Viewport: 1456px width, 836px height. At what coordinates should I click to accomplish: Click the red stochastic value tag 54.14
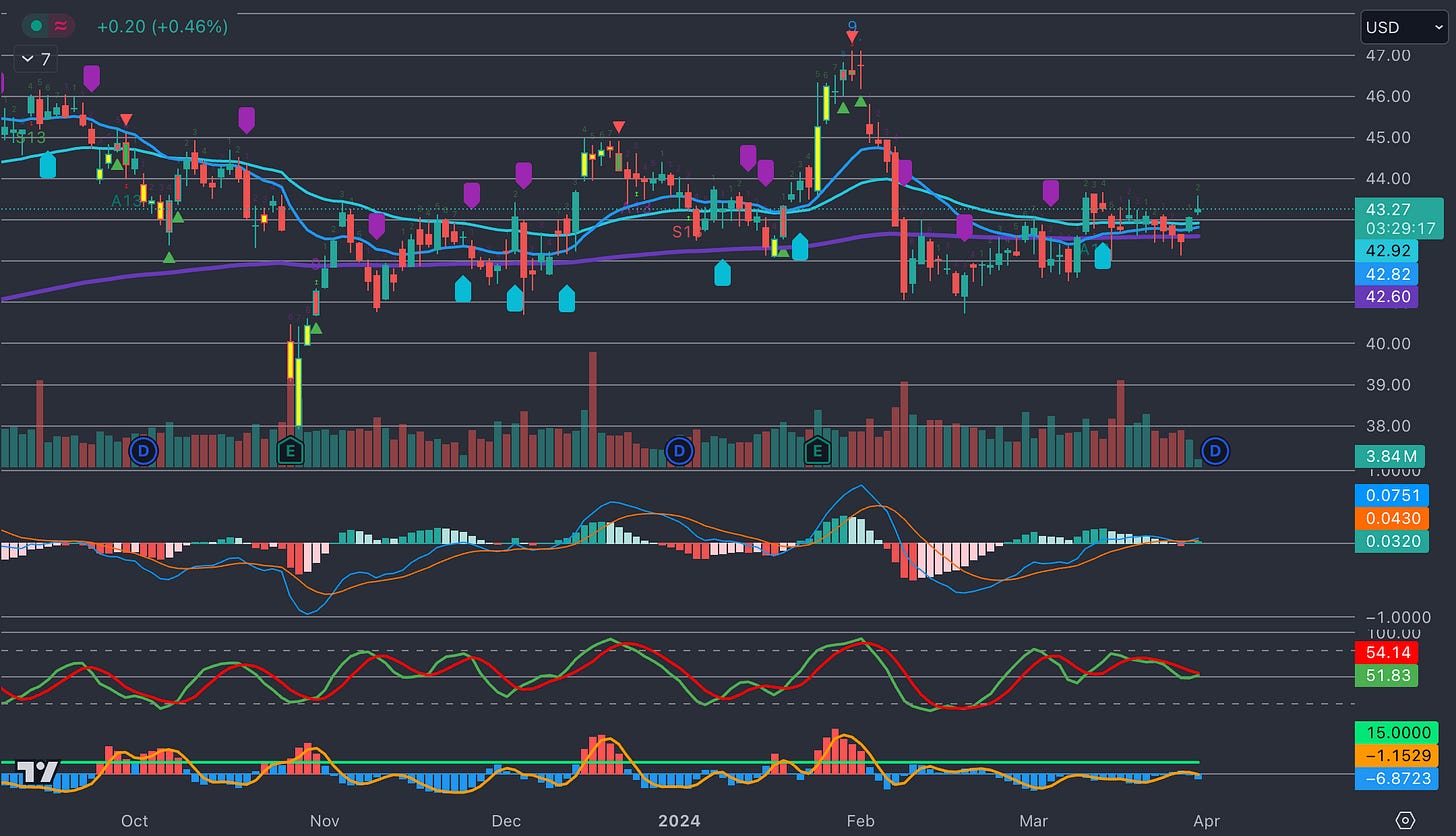click(1385, 652)
